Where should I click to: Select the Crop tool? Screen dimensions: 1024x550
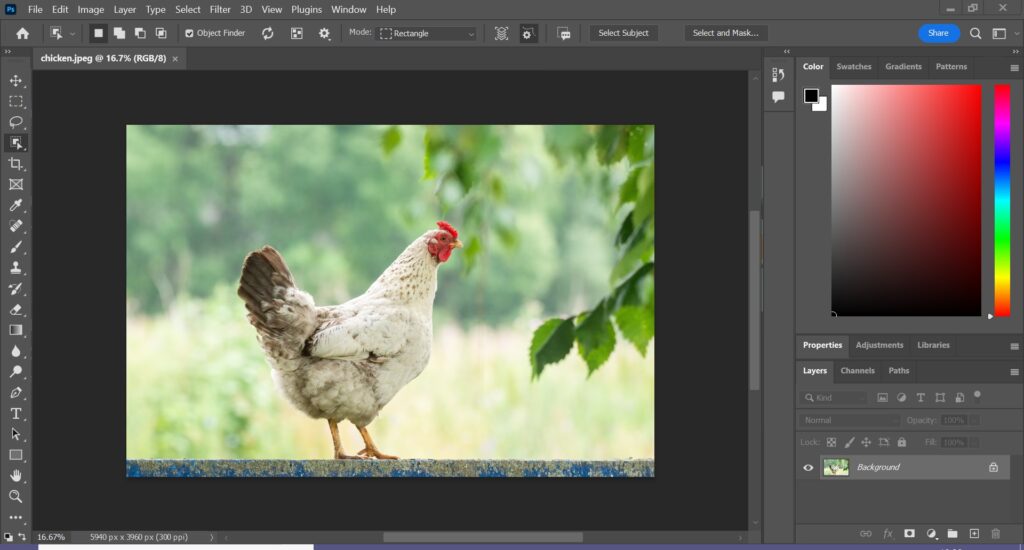16,163
